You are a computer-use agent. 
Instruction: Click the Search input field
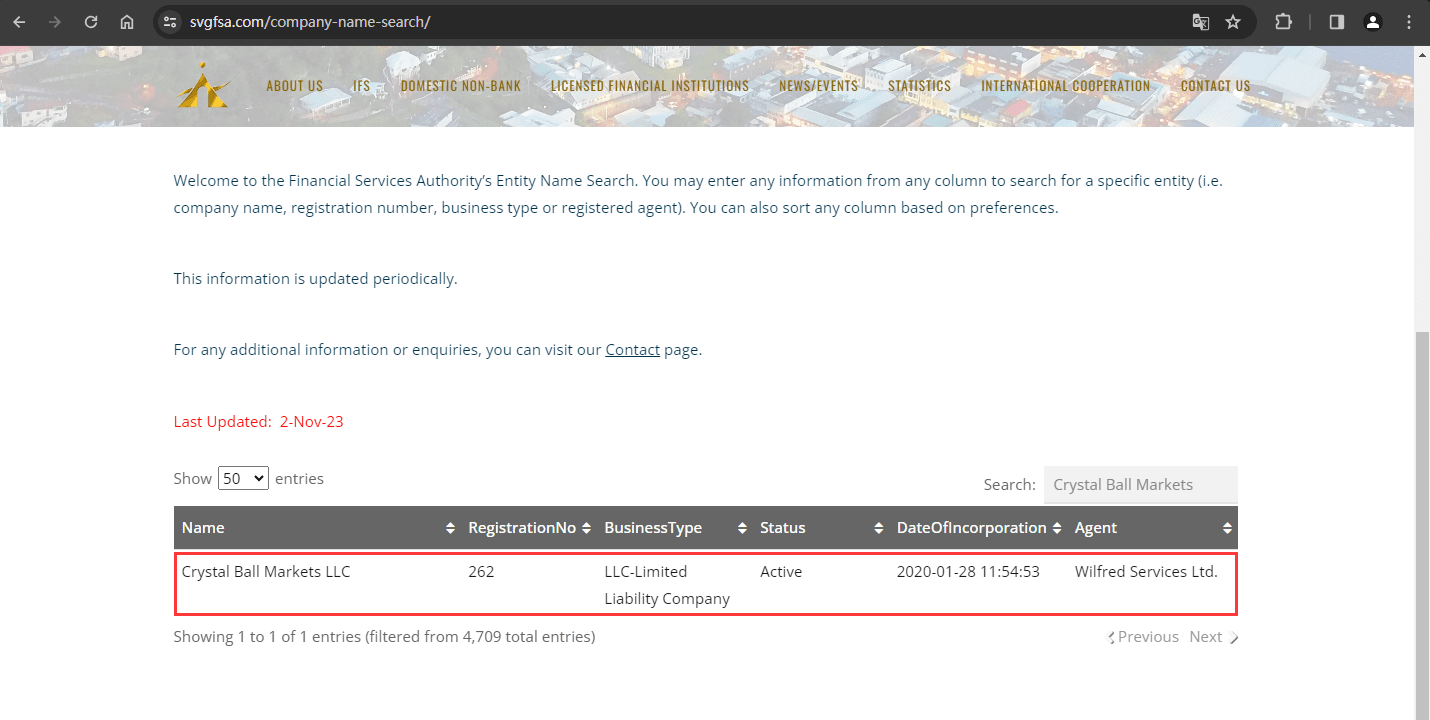pos(1141,485)
